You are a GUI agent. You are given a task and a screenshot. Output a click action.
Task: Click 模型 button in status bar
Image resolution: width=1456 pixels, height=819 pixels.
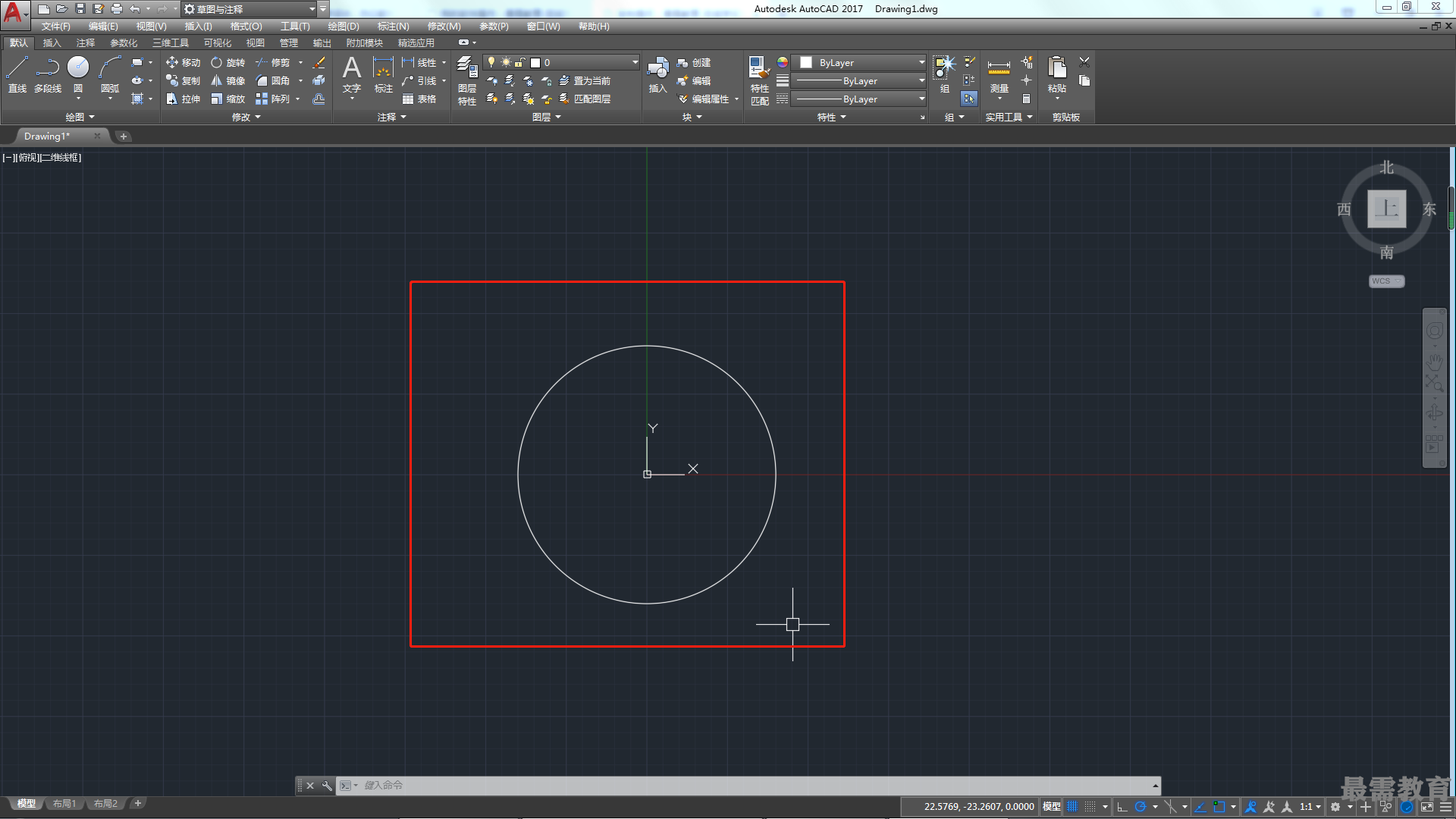coord(1051,807)
